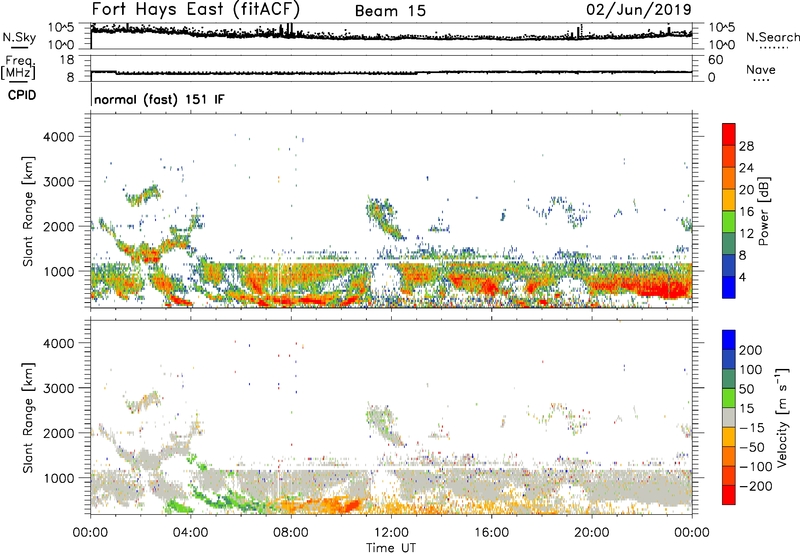The width and height of the screenshot is (800, 554).
Task: Click the "04:00" time tick label
Action: coord(190,533)
